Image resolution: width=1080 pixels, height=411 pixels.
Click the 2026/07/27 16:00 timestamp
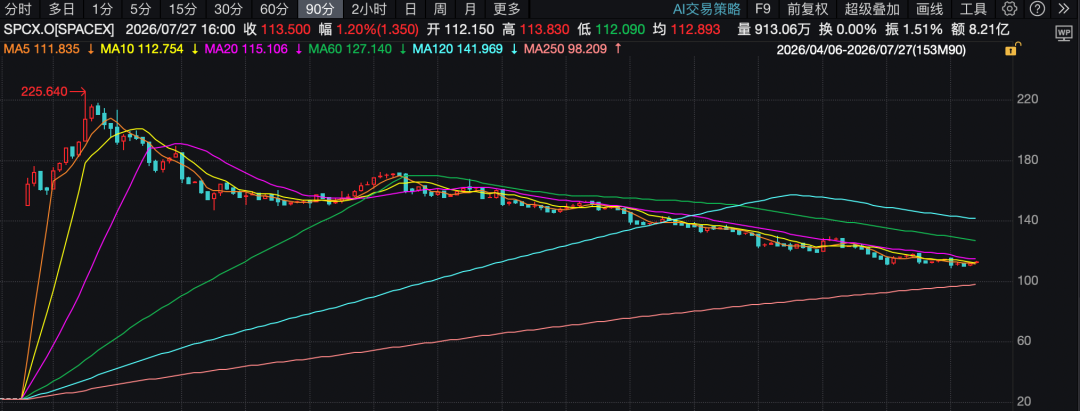[180, 30]
